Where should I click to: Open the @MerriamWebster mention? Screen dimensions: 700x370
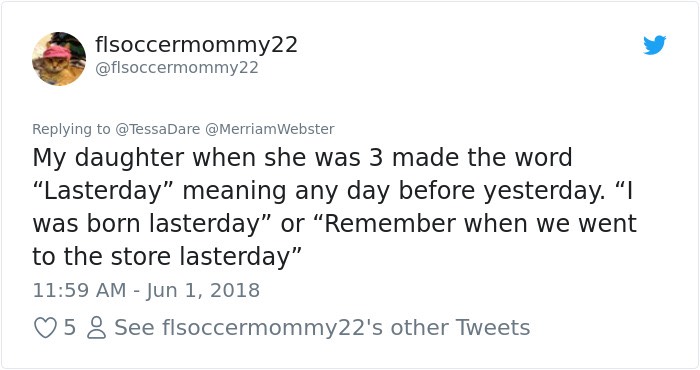[x=270, y=129]
